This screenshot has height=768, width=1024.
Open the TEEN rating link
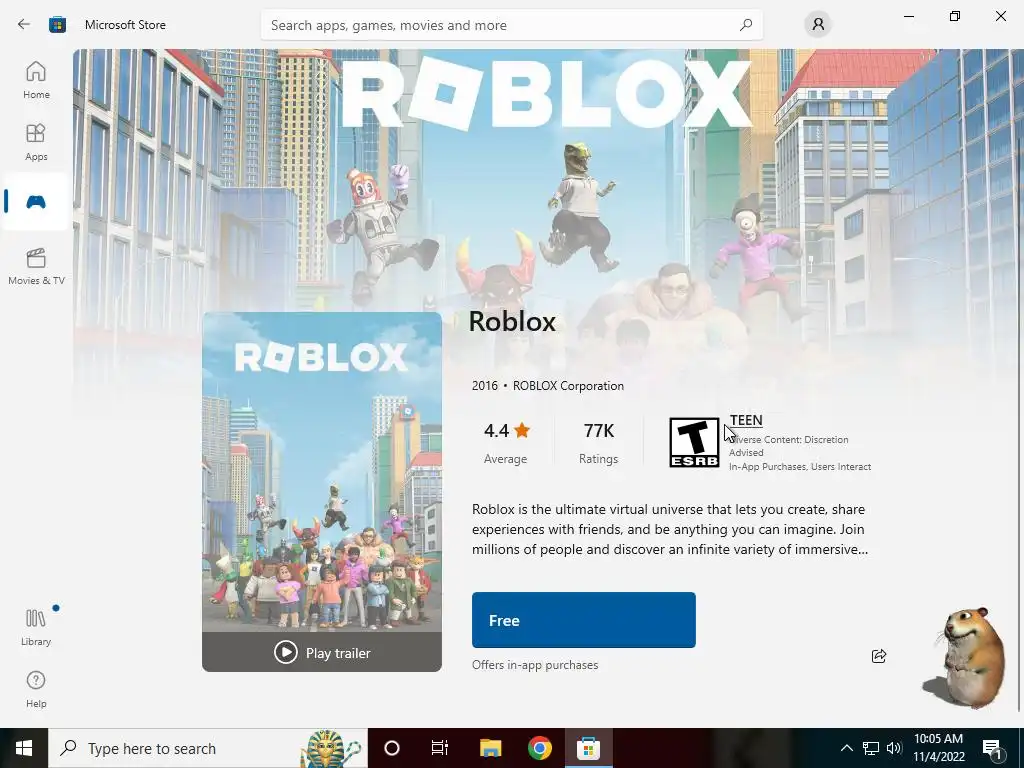746,421
